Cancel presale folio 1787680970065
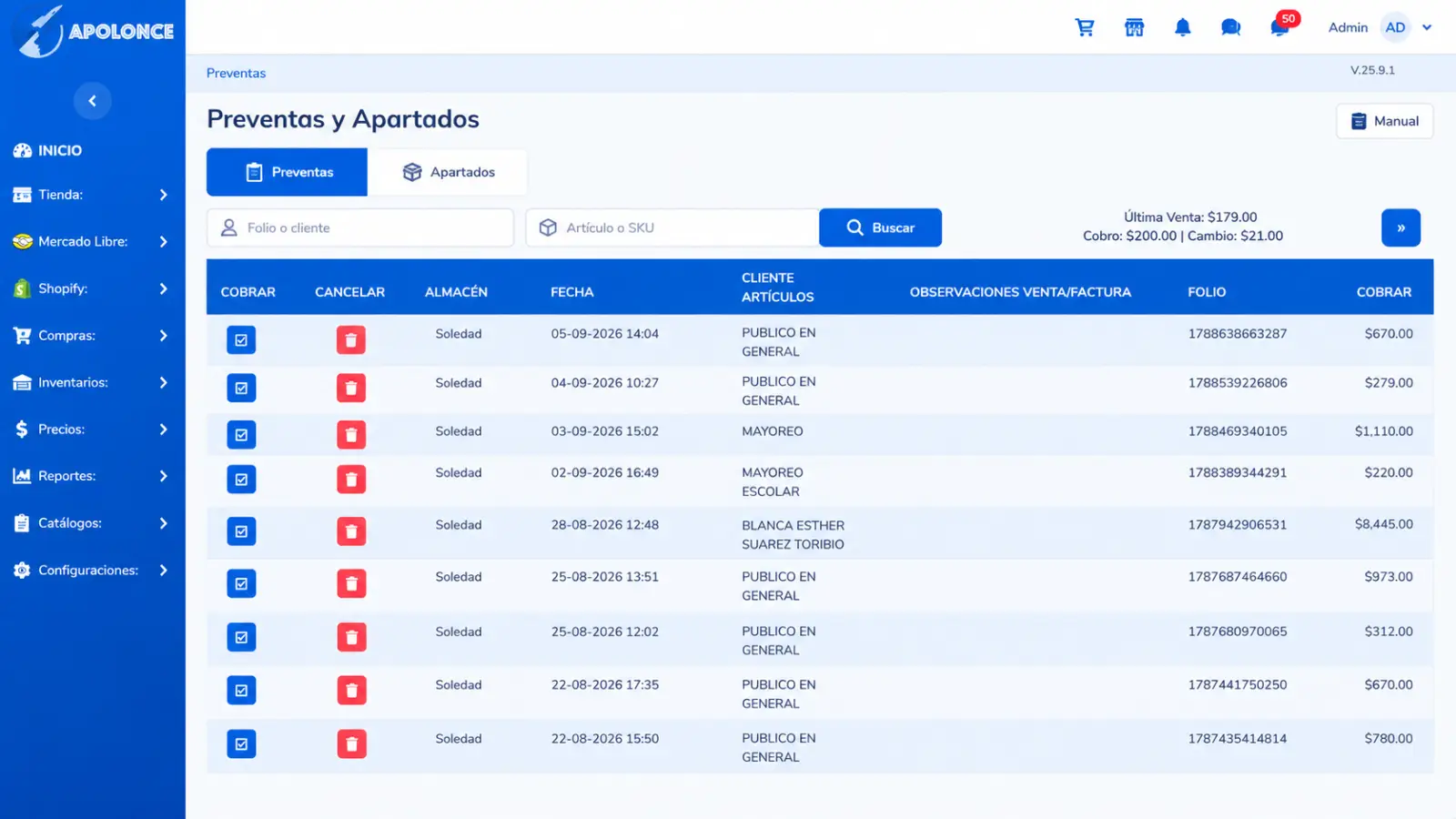The width and height of the screenshot is (1456, 819). [351, 637]
